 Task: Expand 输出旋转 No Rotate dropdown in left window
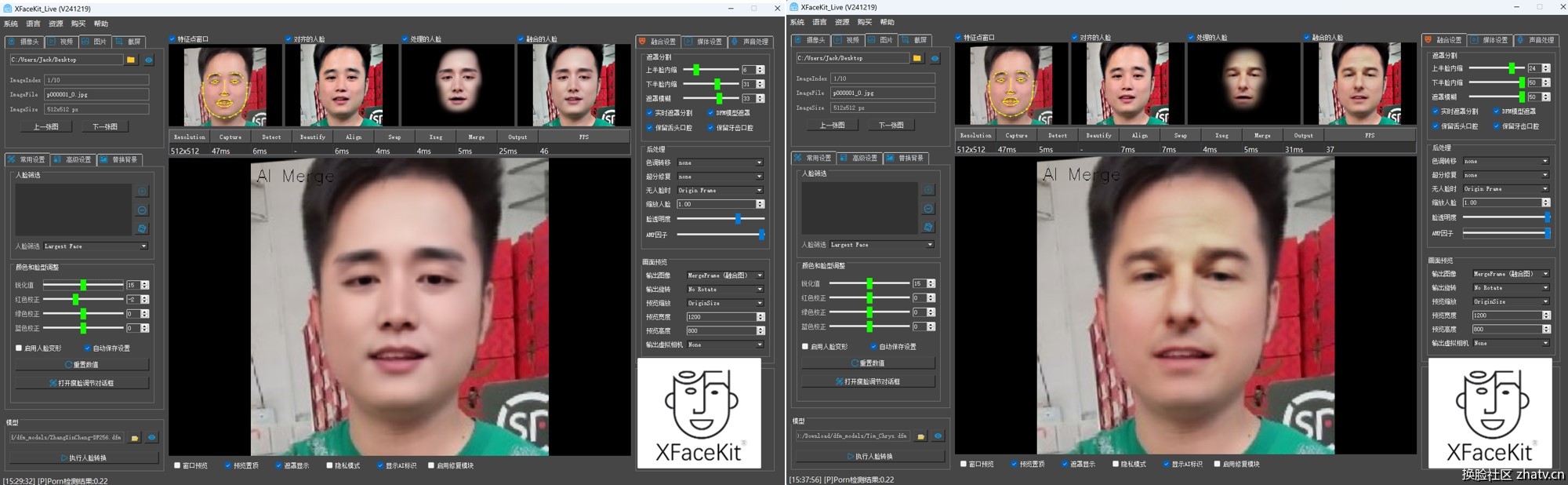click(x=725, y=290)
